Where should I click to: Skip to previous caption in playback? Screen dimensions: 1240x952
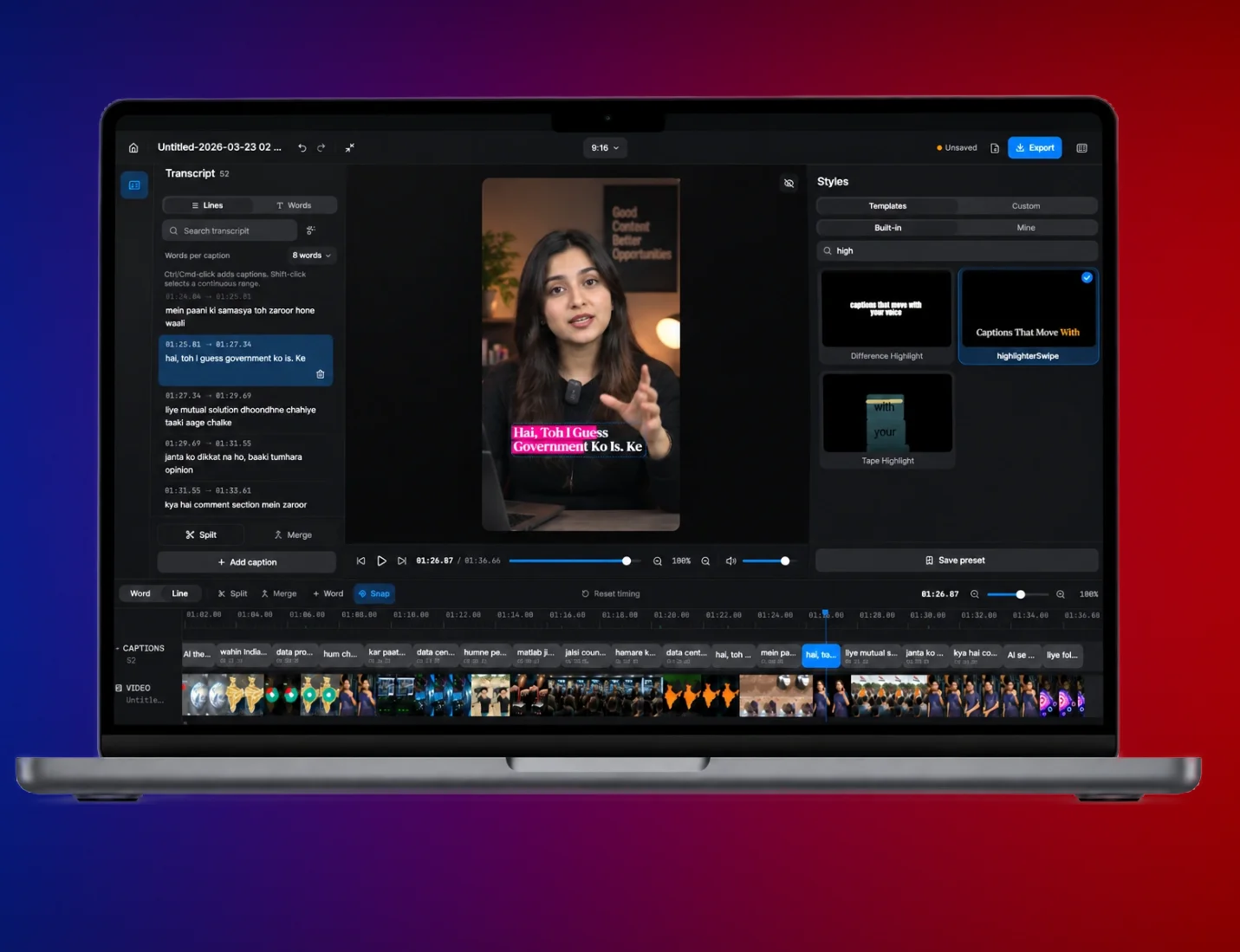click(361, 561)
